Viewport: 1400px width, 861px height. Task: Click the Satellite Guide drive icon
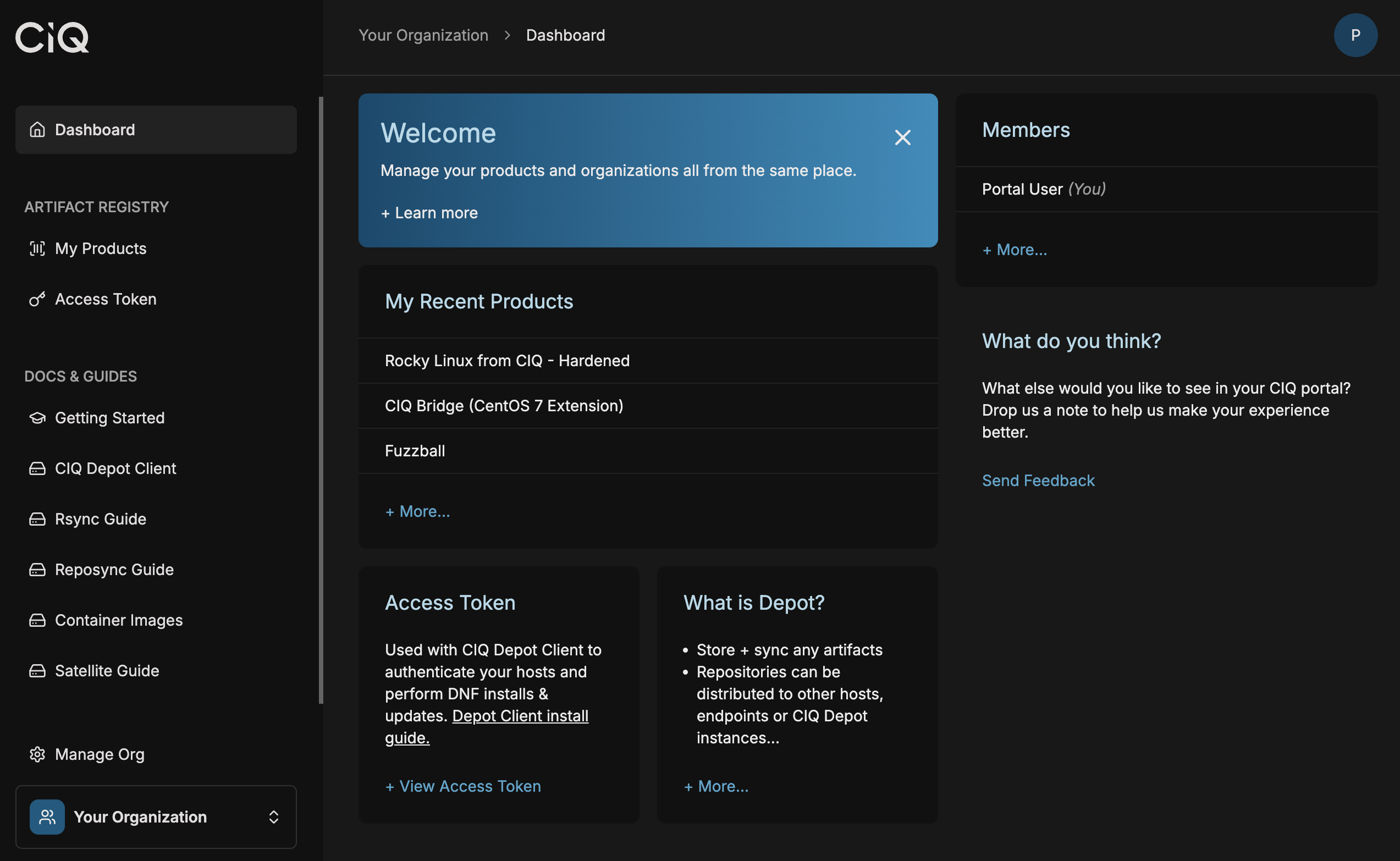coord(37,671)
